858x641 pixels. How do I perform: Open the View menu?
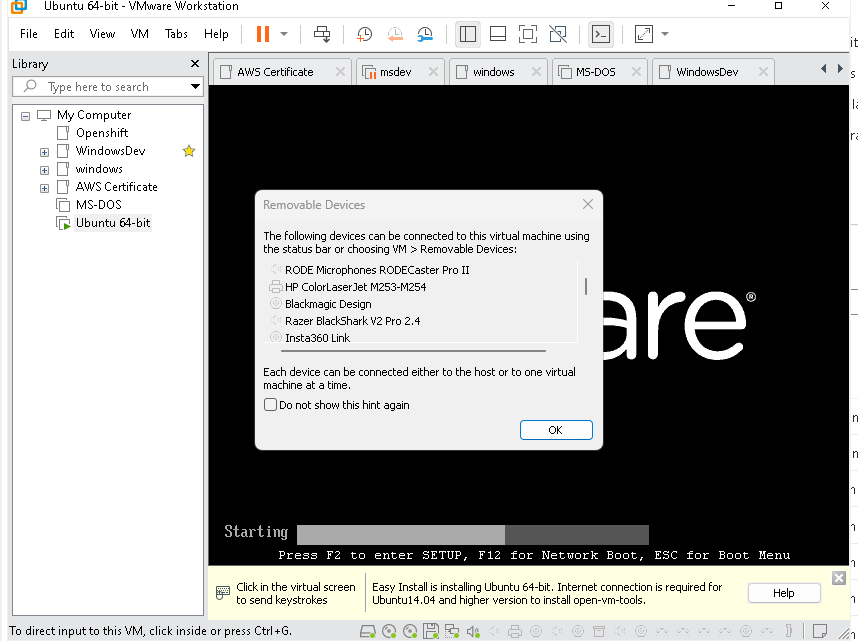click(102, 34)
